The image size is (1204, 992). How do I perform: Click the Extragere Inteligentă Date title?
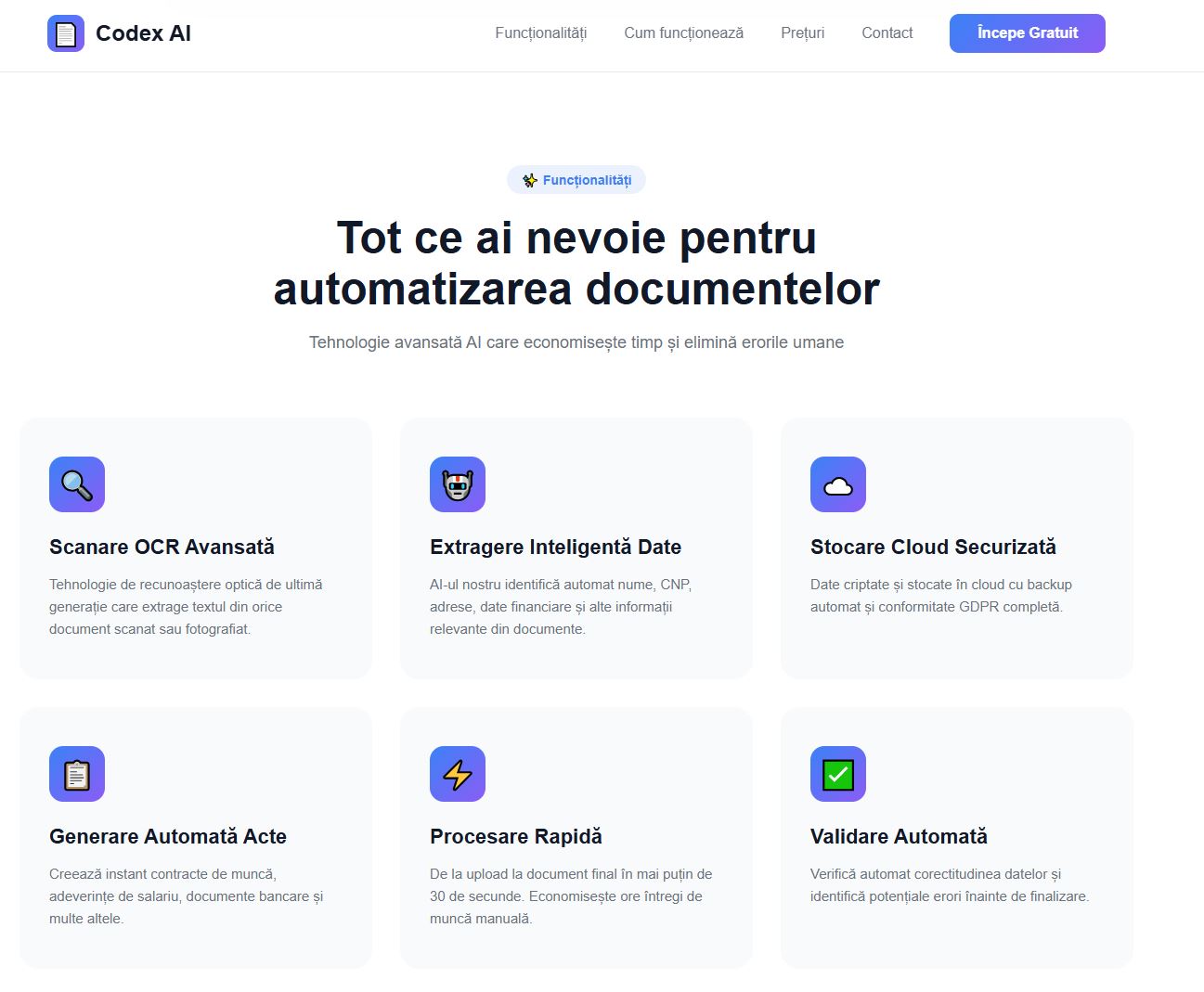click(x=556, y=548)
